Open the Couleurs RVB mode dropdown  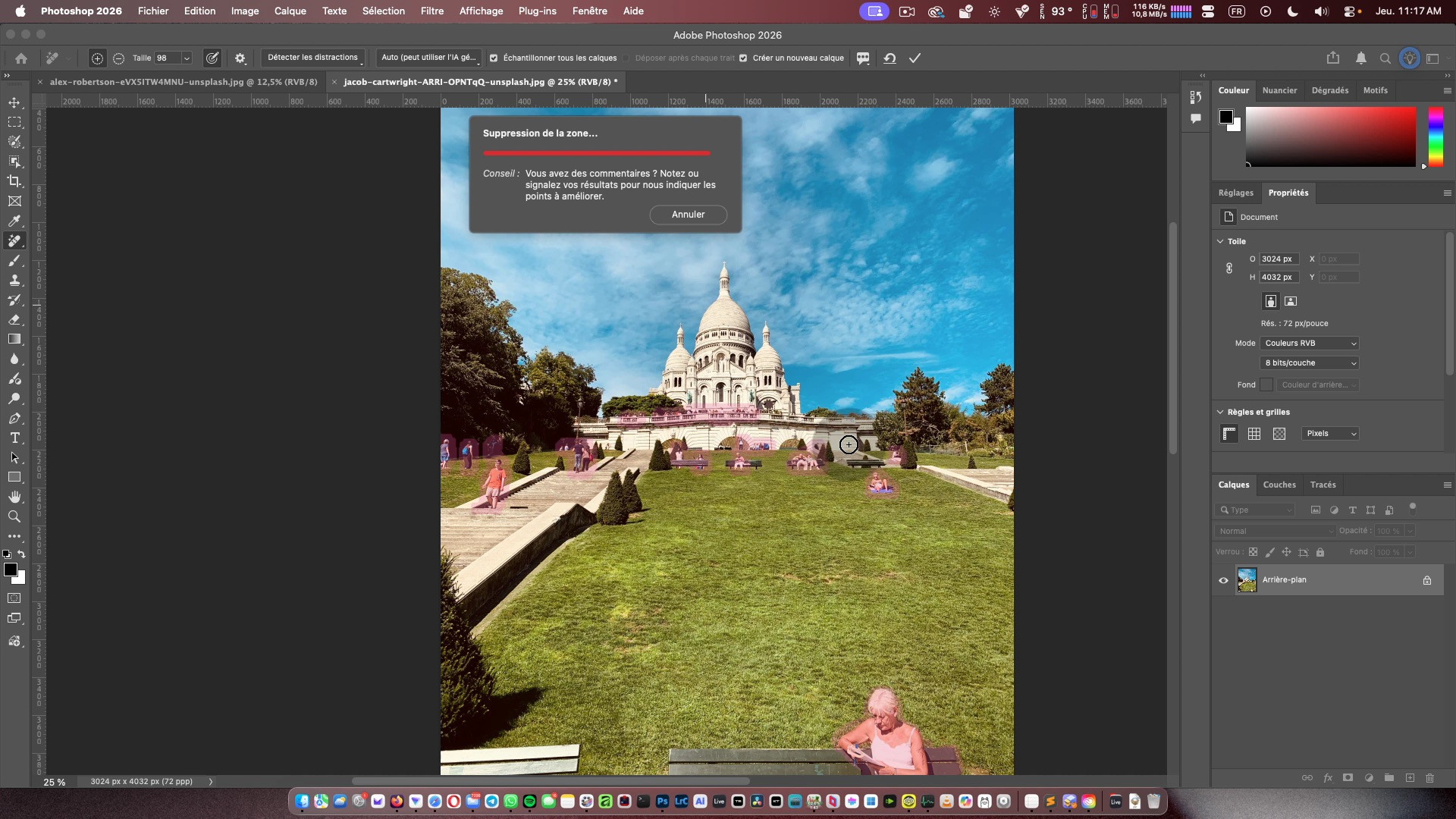coord(1310,344)
